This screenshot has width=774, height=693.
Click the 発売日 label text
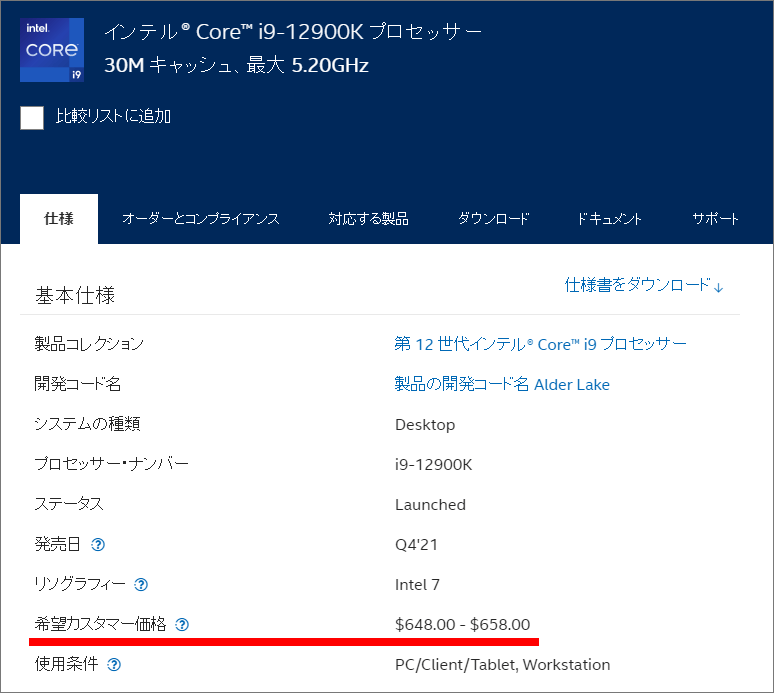click(x=57, y=544)
